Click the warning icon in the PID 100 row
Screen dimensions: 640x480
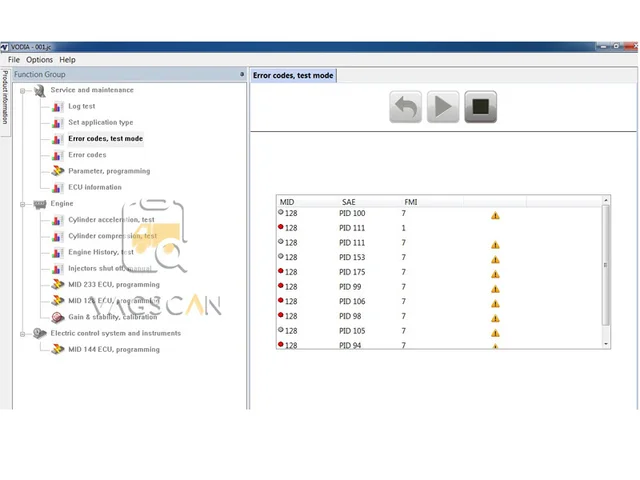coord(495,216)
